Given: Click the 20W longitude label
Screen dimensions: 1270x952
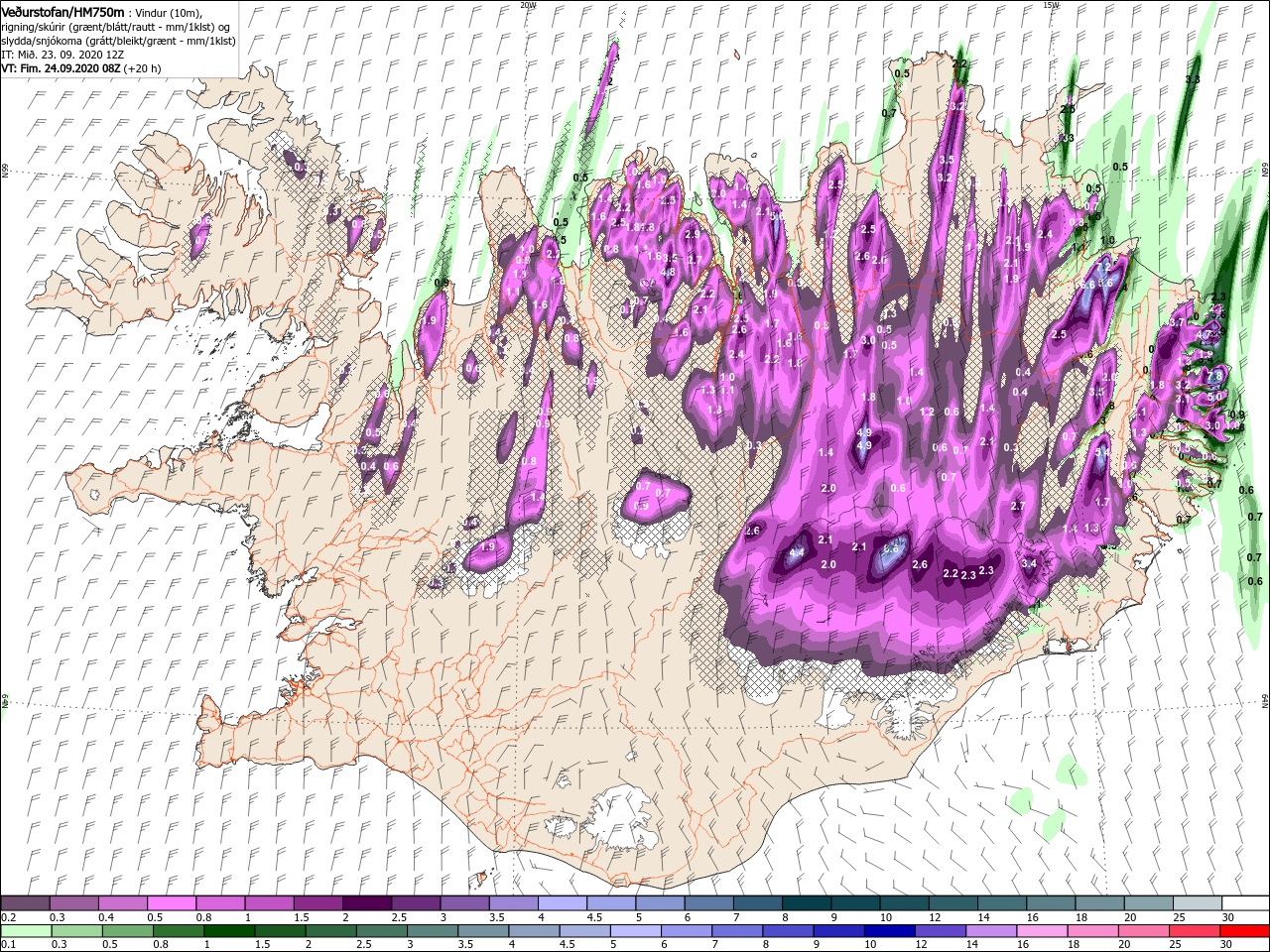Looking at the screenshot, I should coord(528,4).
